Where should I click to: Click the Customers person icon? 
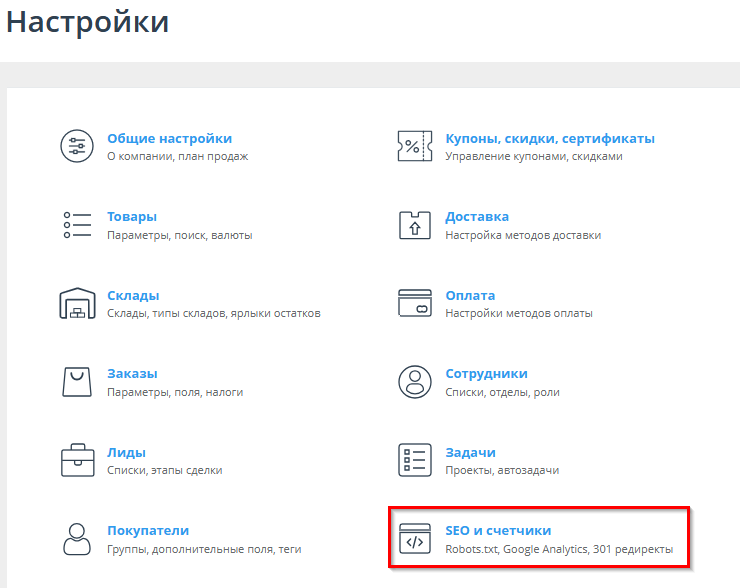[x=77, y=539]
